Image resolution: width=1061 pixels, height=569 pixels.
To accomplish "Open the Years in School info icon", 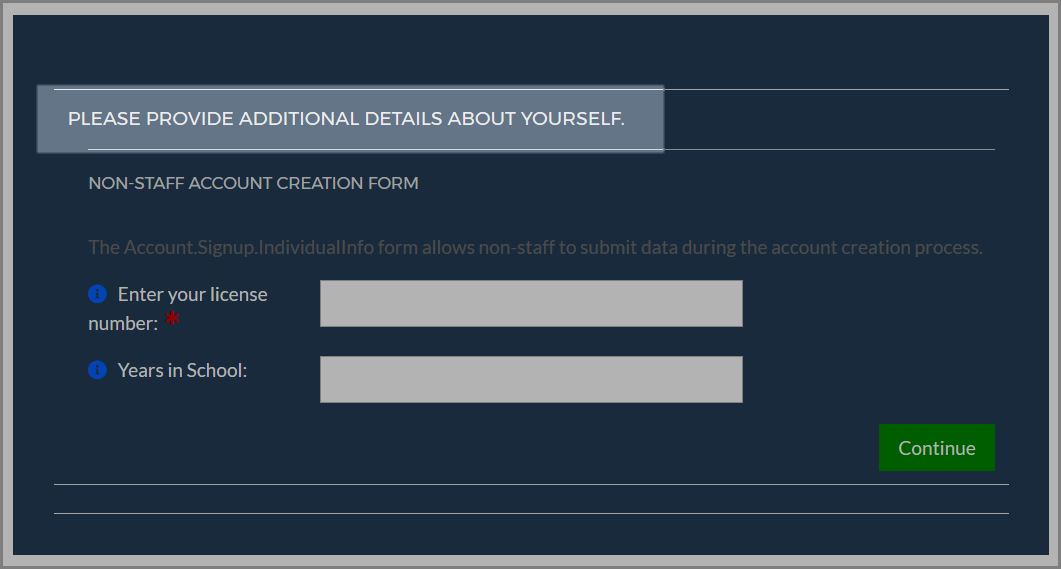I will pyautogui.click(x=97, y=370).
